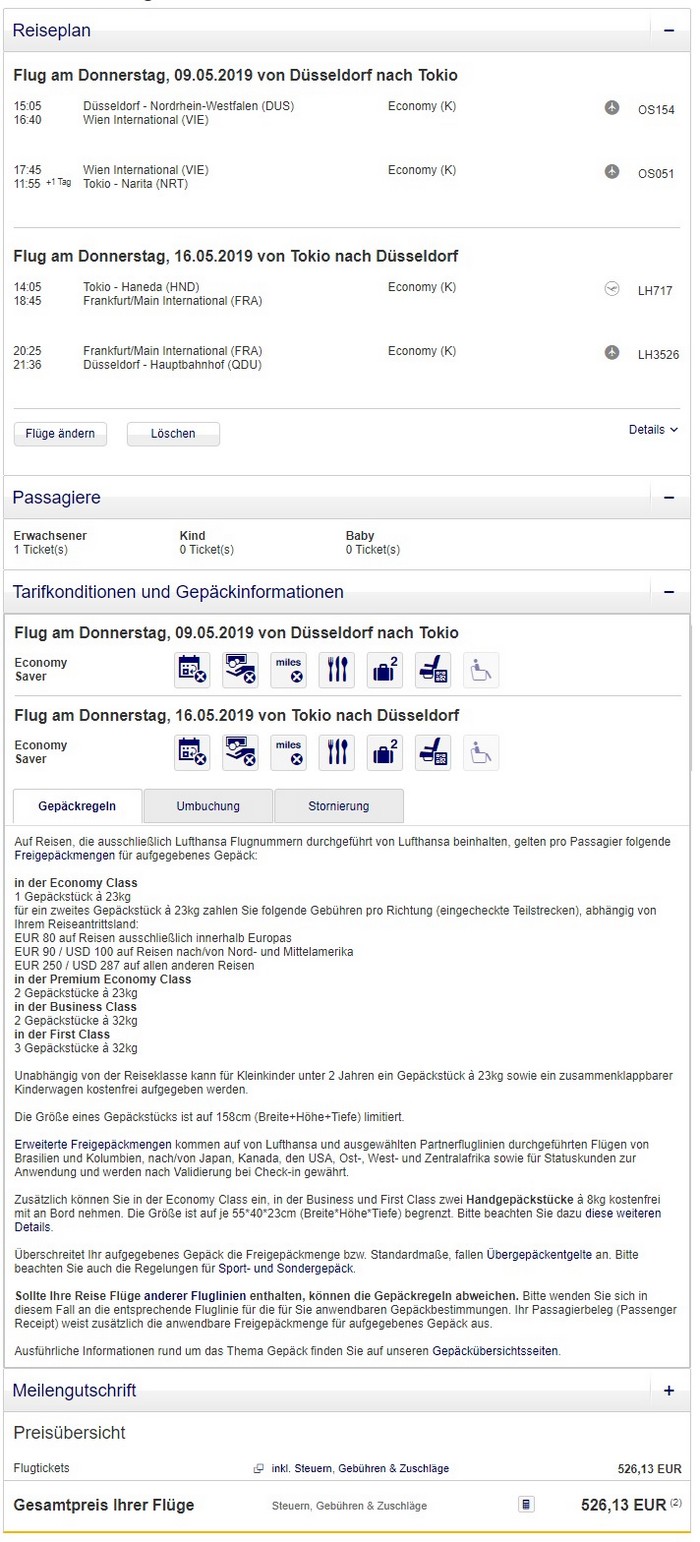Collapse the Tarifkonditionen und Gepäckinformationen section
This screenshot has height=1542, width=700.
point(669,592)
